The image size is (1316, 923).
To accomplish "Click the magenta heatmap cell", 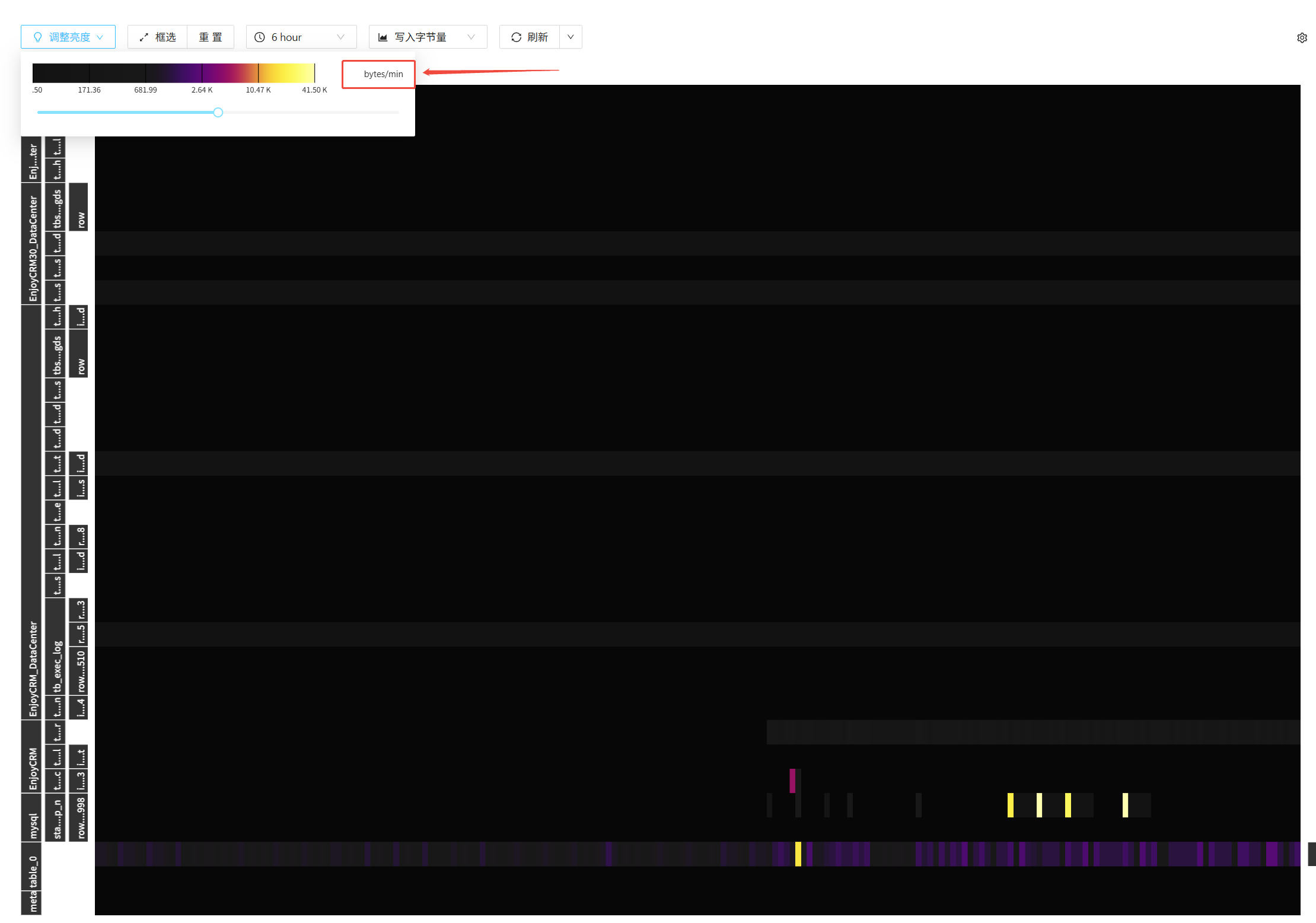I will pyautogui.click(x=792, y=781).
